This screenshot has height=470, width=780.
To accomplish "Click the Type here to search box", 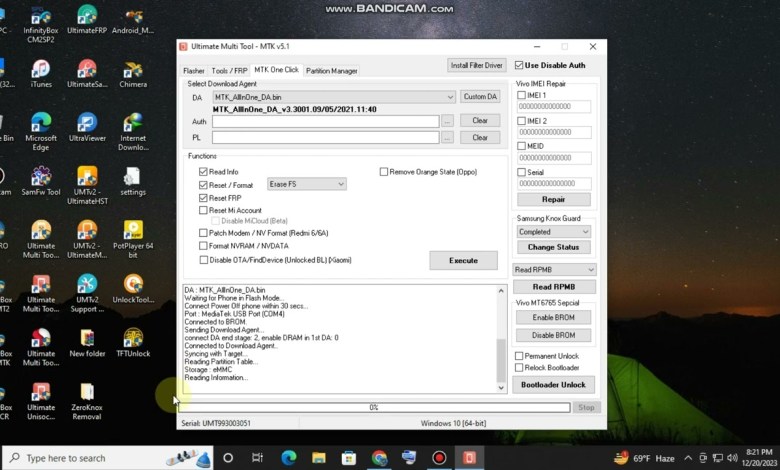I will [x=107, y=458].
